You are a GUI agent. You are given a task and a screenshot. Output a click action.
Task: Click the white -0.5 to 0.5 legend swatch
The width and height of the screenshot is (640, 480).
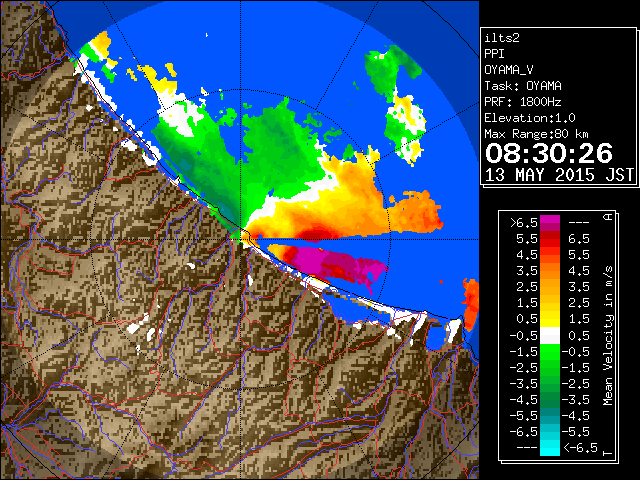tap(550, 336)
